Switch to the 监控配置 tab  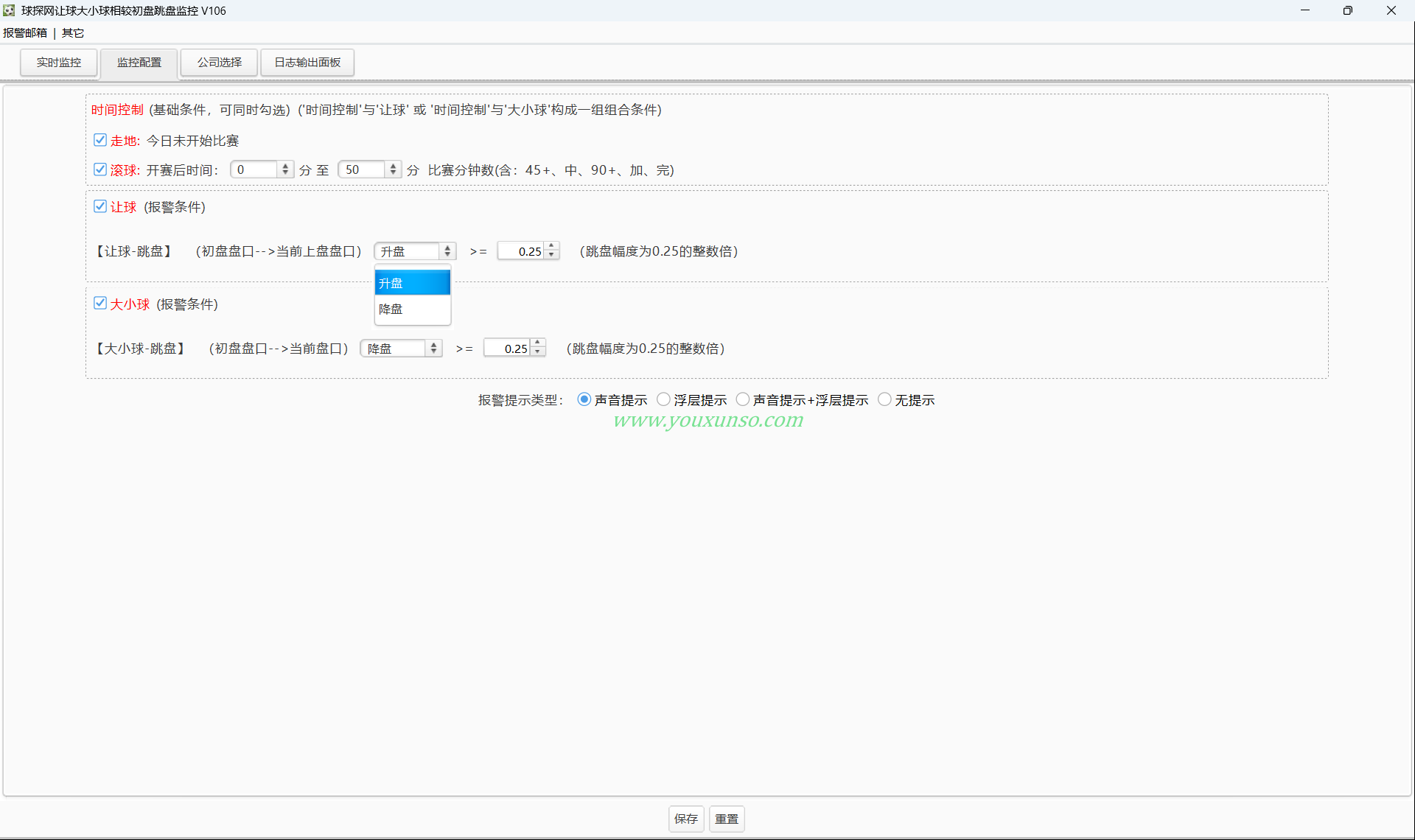point(139,63)
